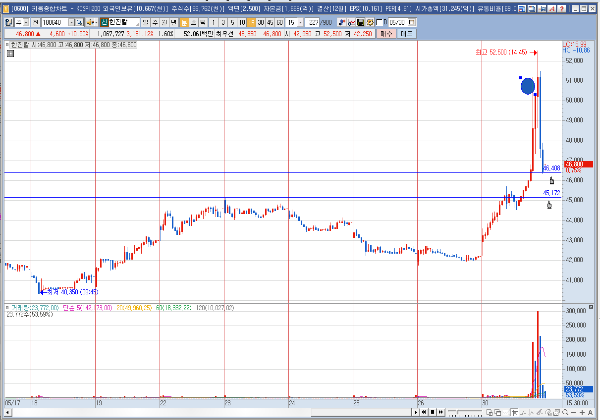Screen dimensions: 600x420
Task: Click the horizontal scrollbar thumb under the chart
Action: point(360,412)
